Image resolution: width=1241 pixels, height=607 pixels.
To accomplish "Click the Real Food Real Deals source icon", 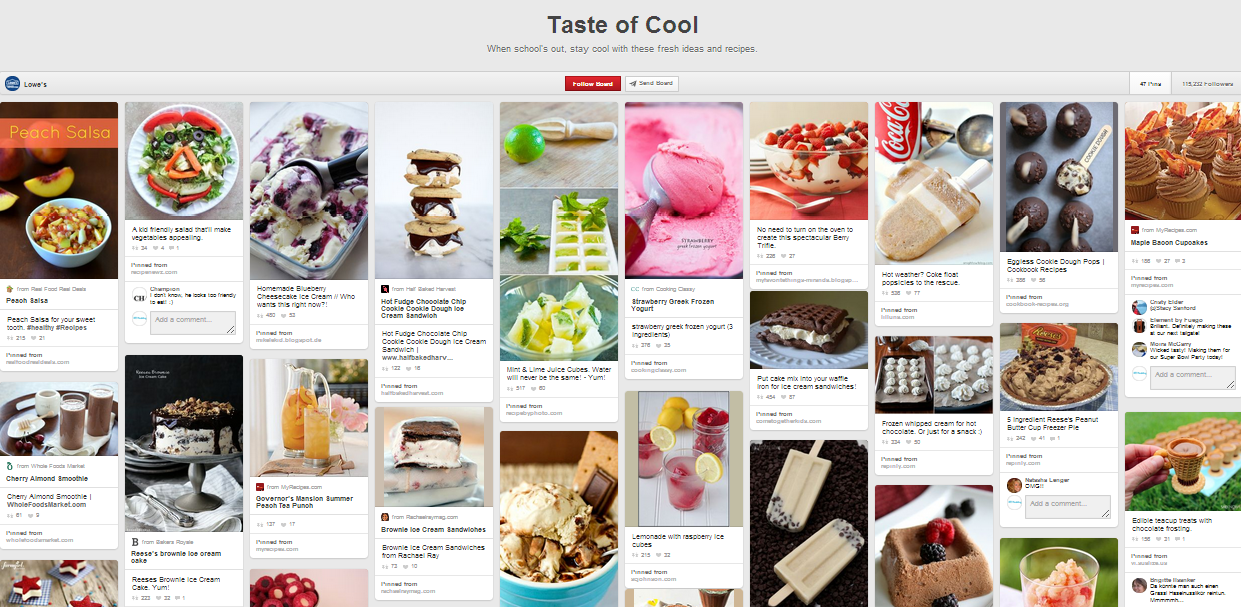I will [10, 288].
